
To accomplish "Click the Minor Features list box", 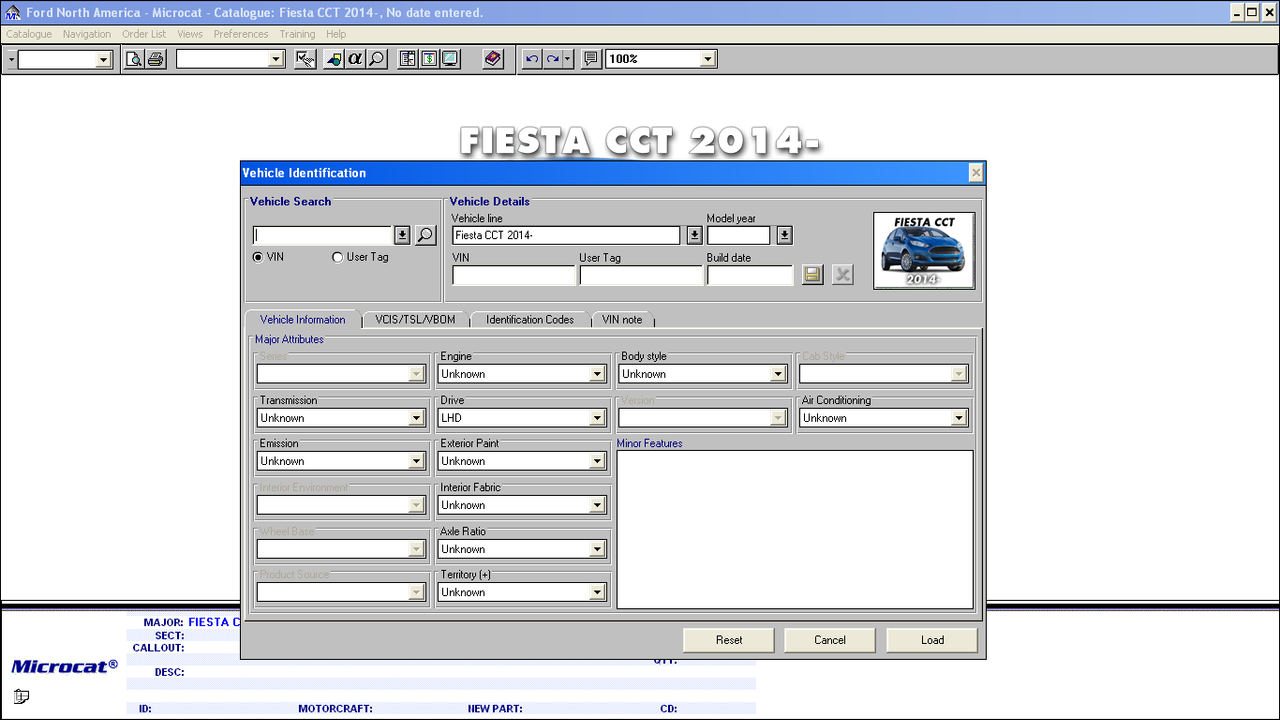I will click(x=795, y=529).
